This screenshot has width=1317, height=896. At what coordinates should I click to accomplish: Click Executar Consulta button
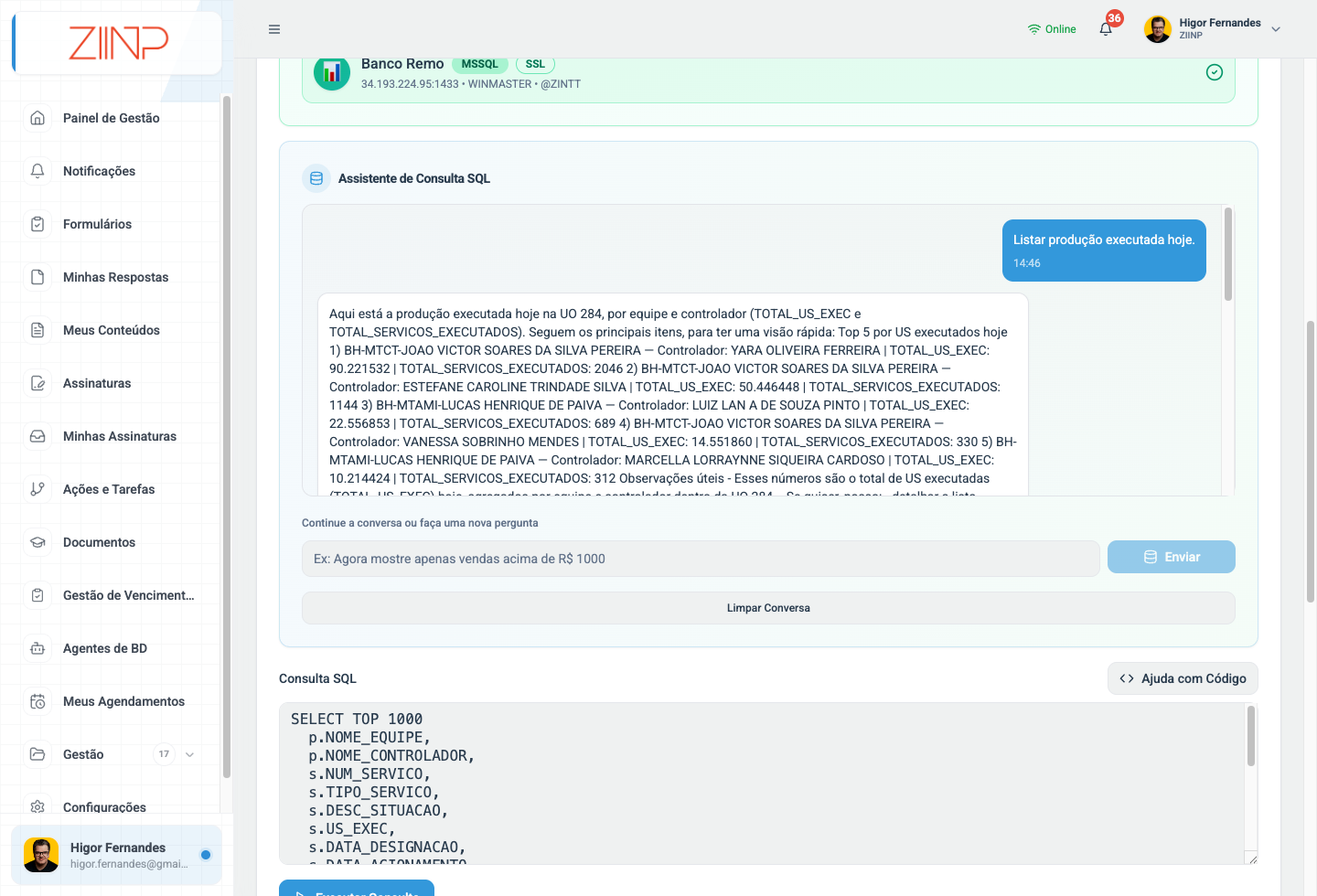point(357,888)
